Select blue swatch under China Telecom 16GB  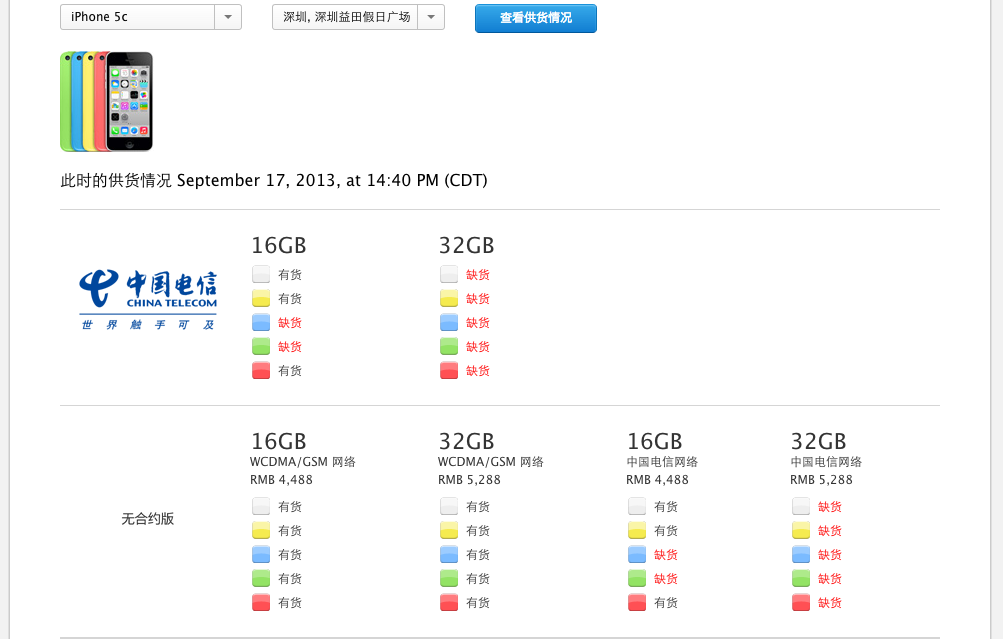tap(261, 322)
